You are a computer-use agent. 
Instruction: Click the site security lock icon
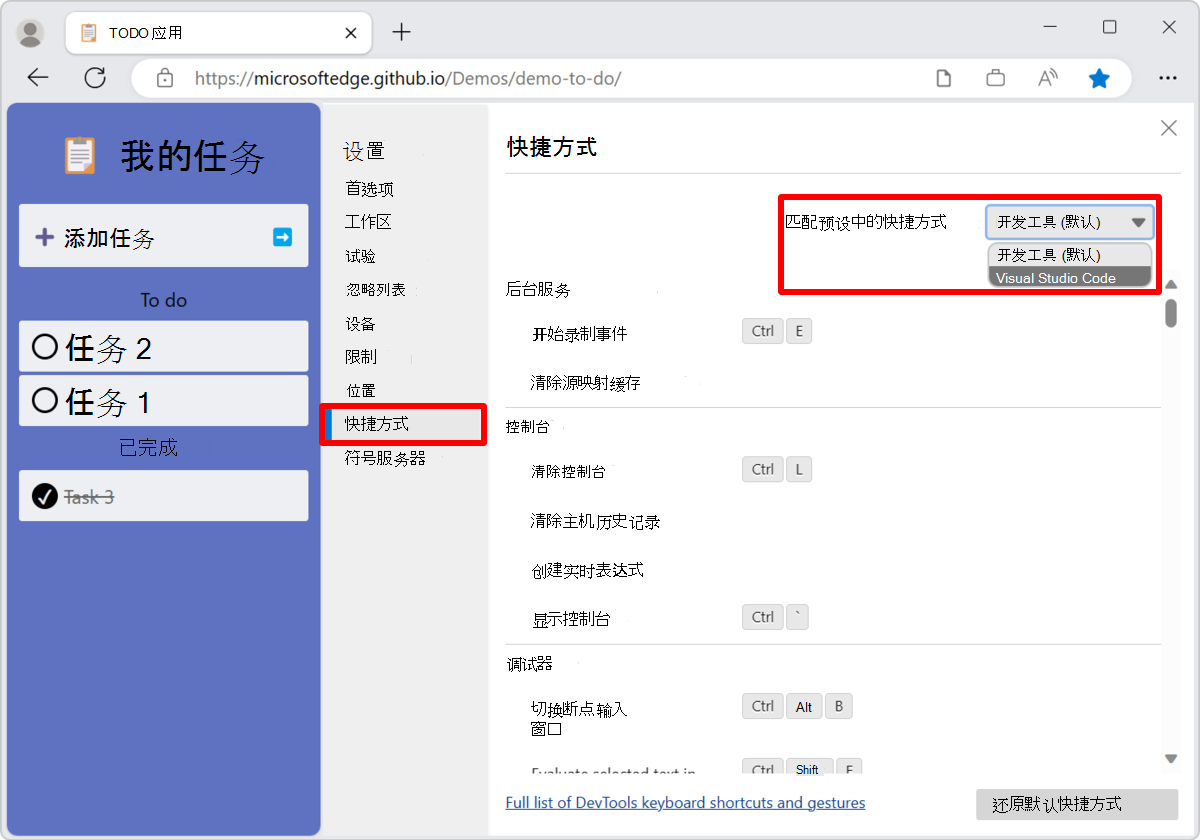pyautogui.click(x=164, y=76)
